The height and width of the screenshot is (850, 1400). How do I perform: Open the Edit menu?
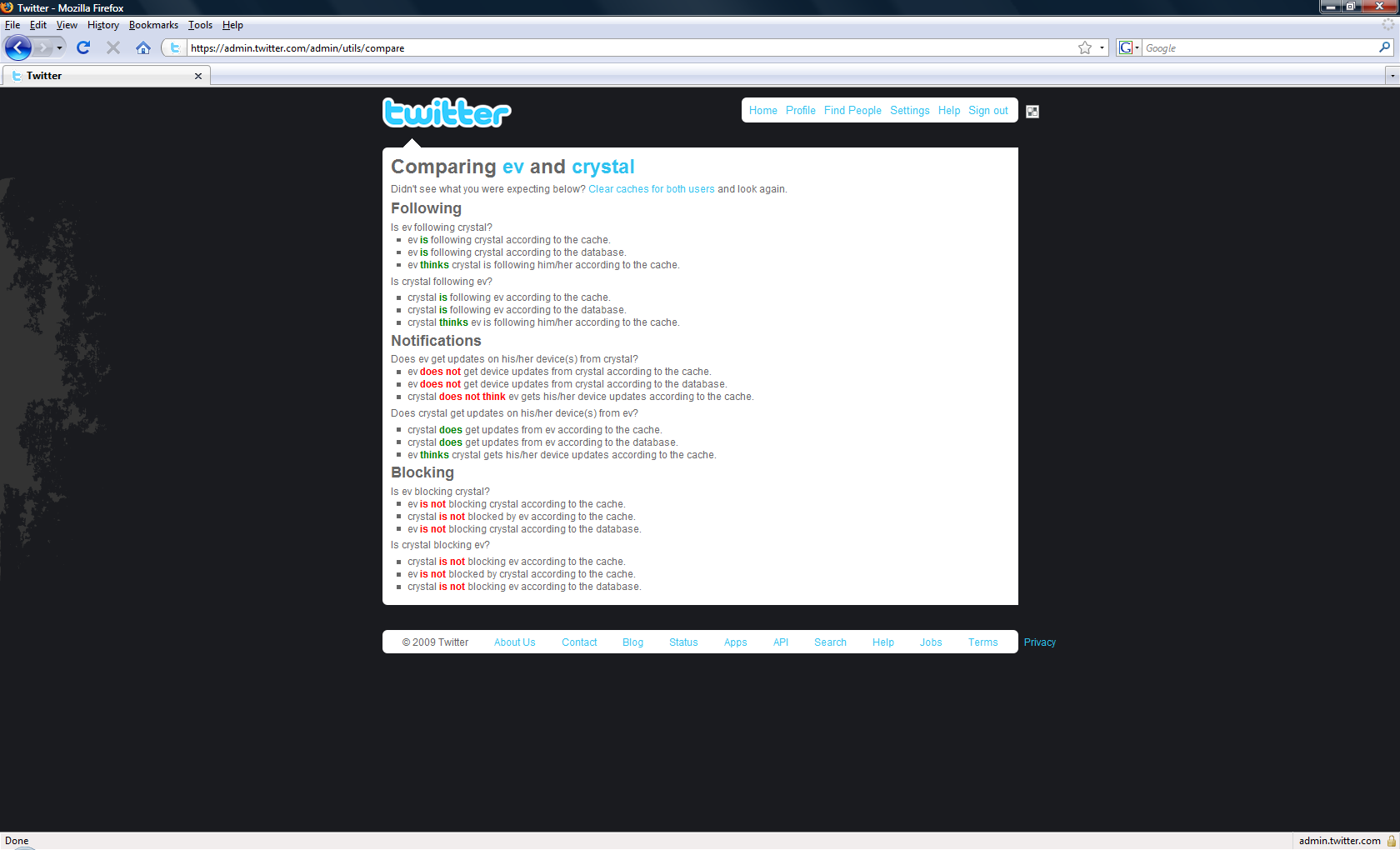(38, 25)
